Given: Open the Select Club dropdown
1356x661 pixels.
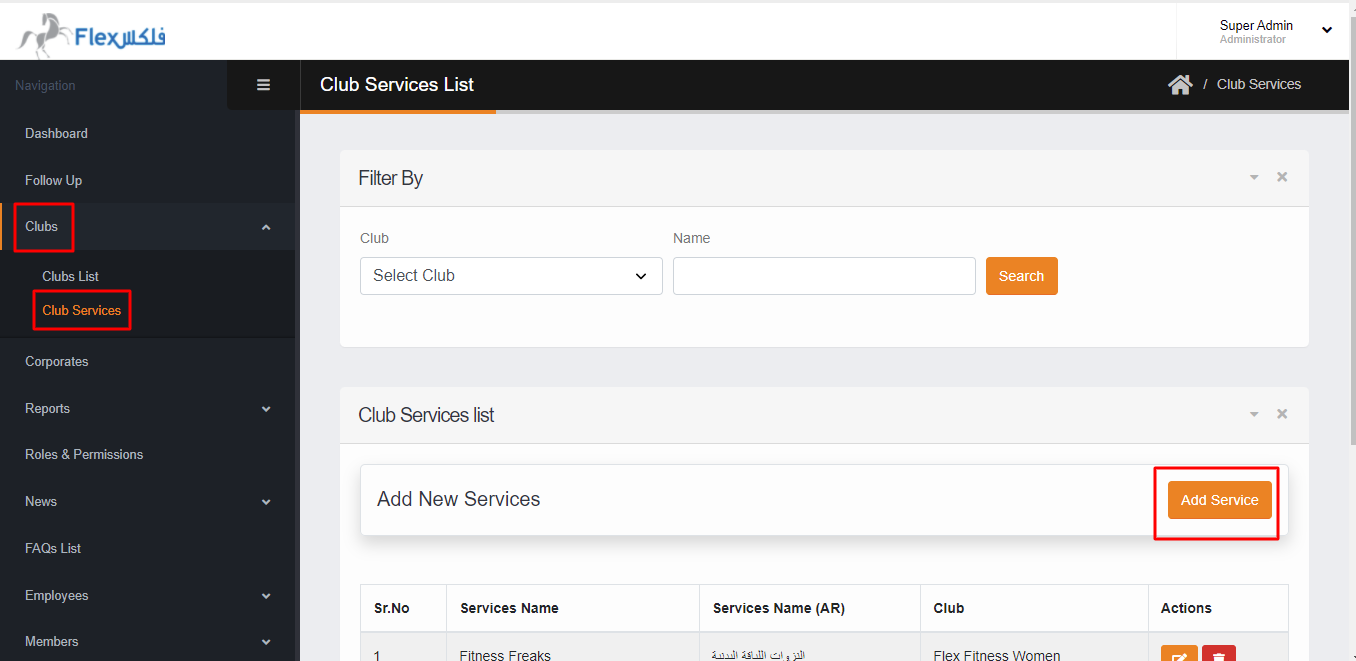Looking at the screenshot, I should [510, 275].
